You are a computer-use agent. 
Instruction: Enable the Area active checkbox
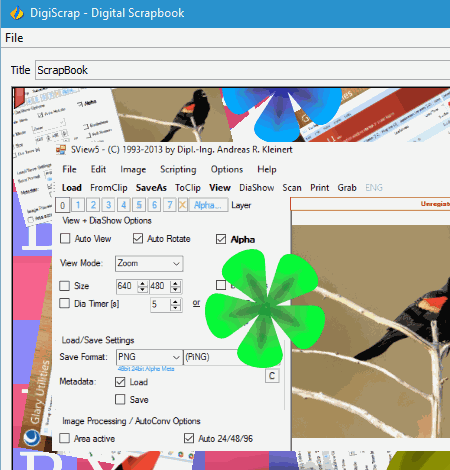[64, 438]
